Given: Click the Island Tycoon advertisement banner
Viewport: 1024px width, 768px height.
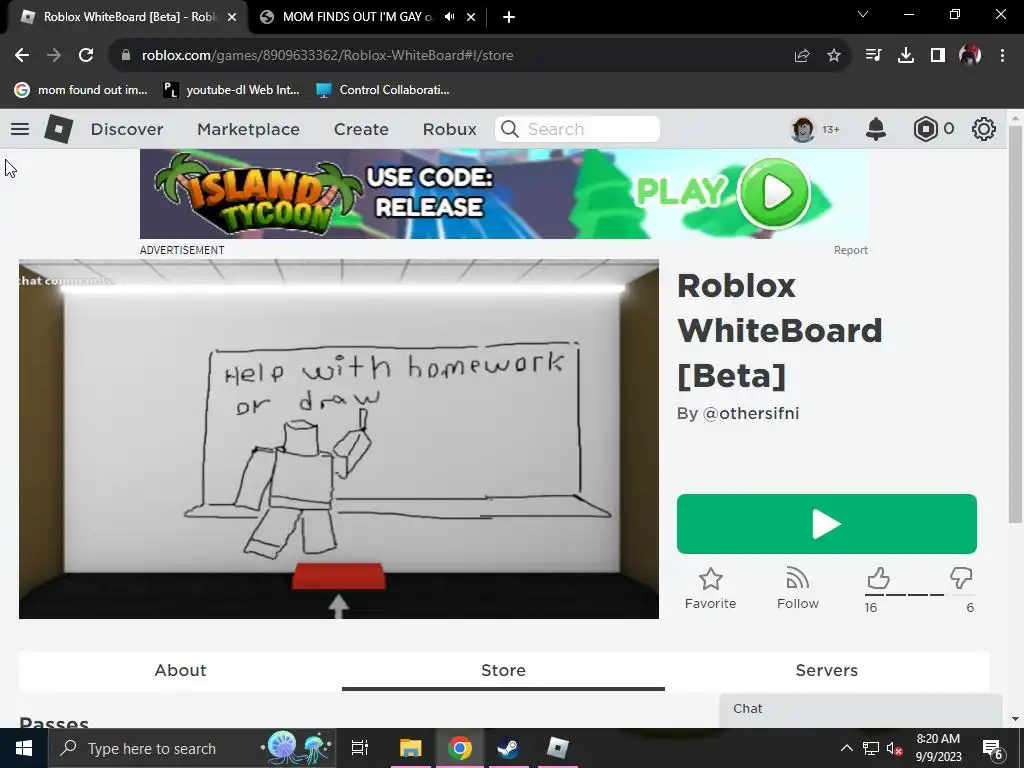Looking at the screenshot, I should pos(504,194).
